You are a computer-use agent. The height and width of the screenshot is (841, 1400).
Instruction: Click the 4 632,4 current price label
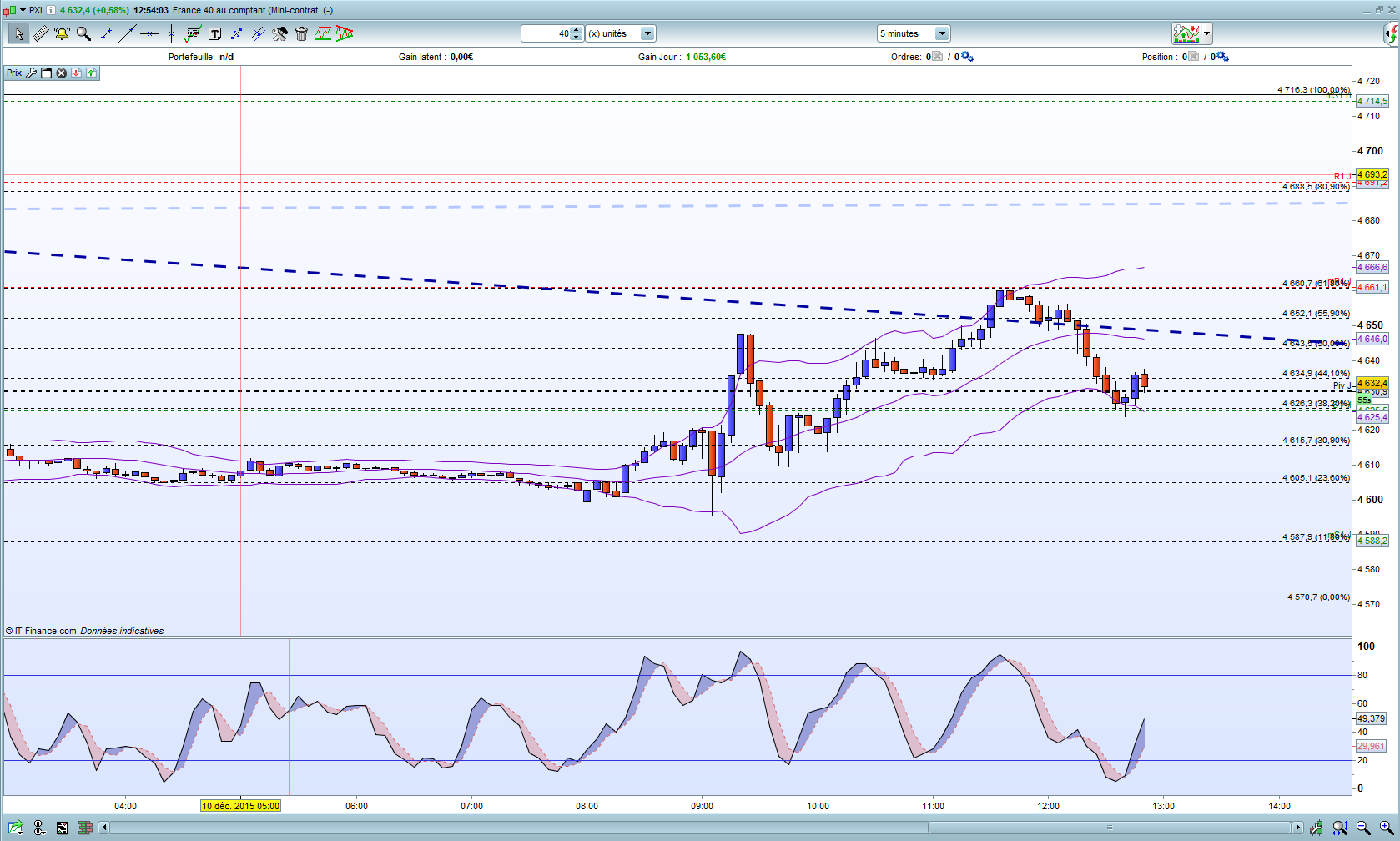tap(1372, 383)
